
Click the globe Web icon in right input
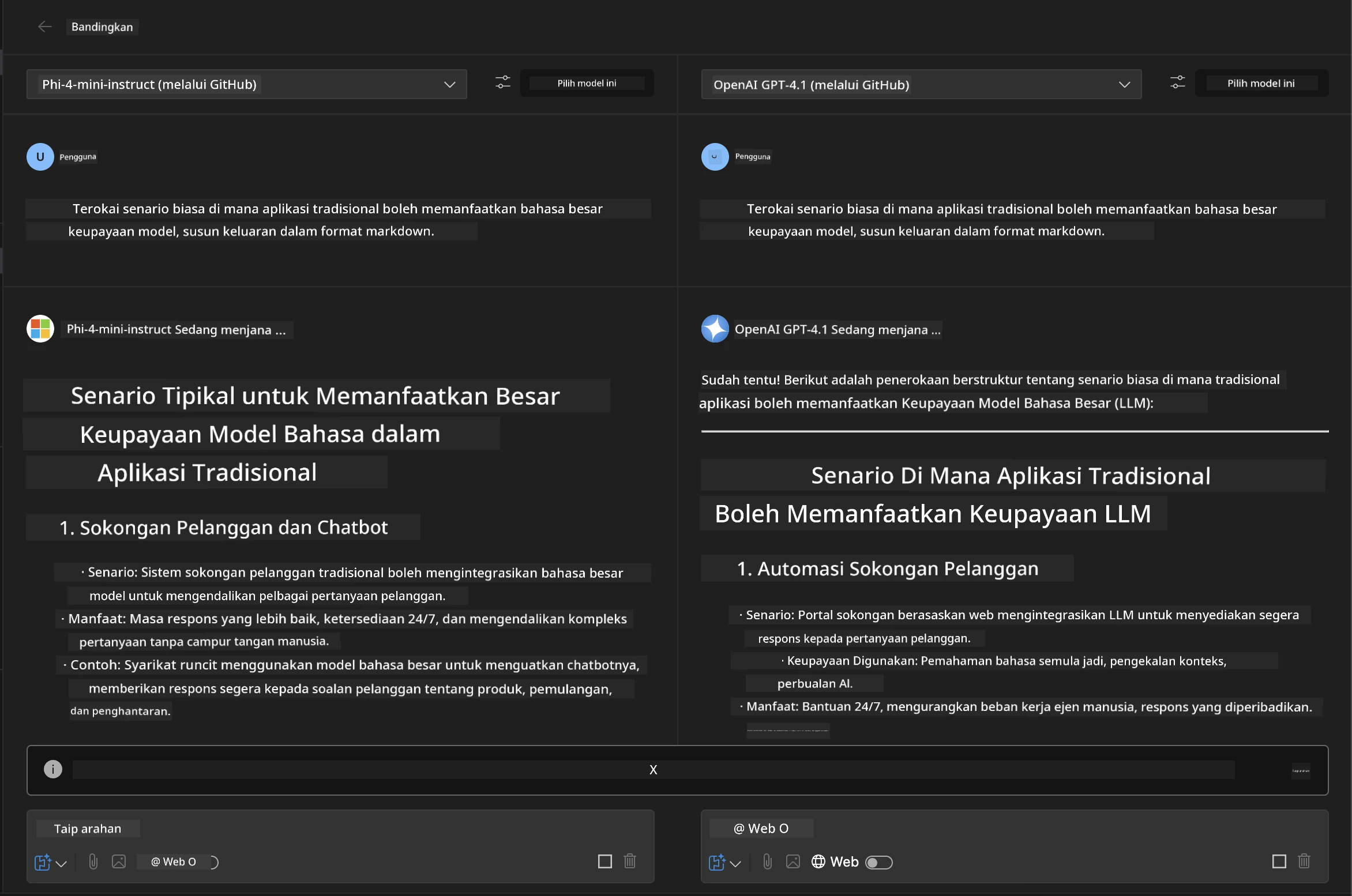click(818, 861)
